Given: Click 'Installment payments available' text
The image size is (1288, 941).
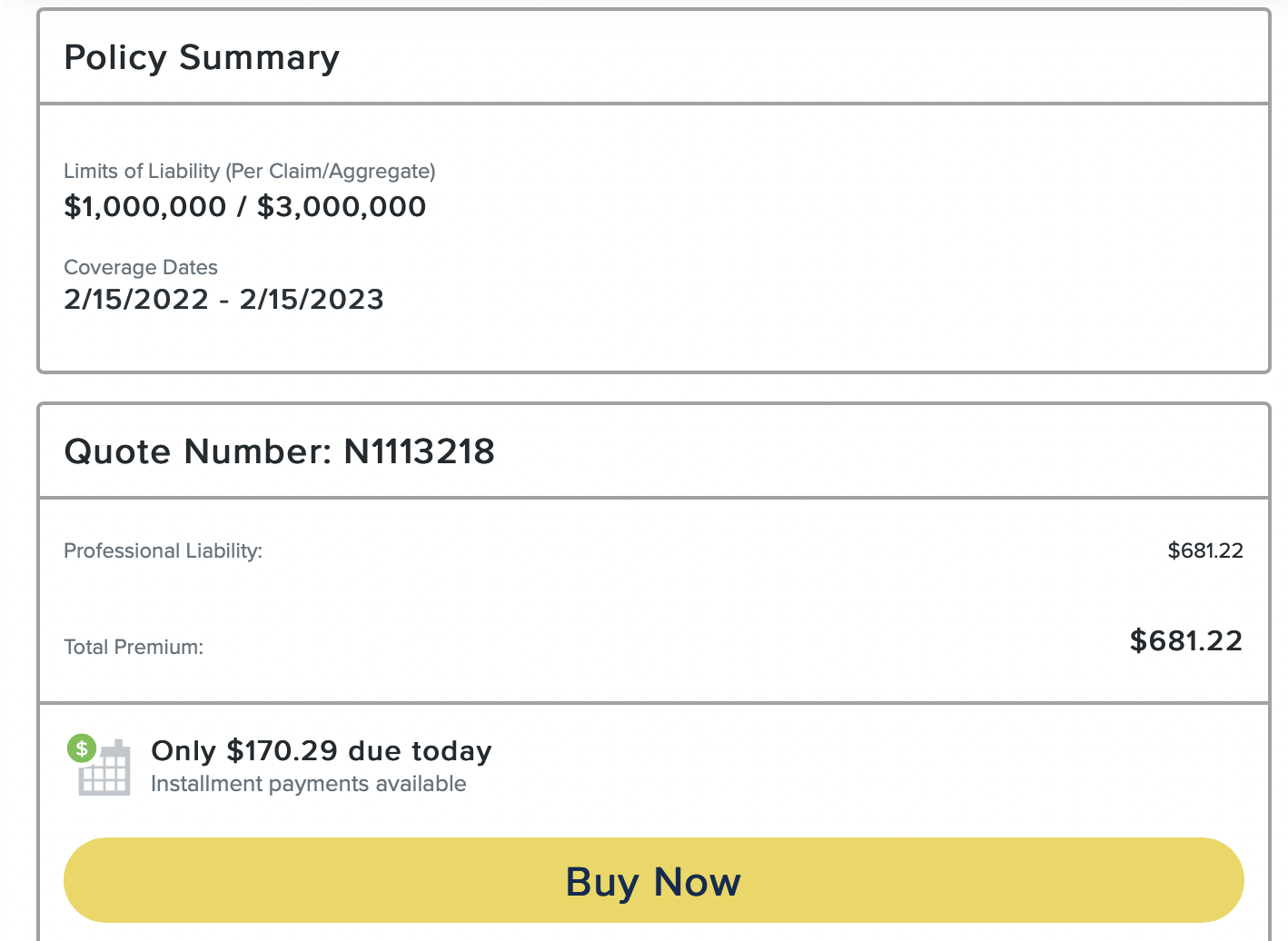Looking at the screenshot, I should tap(308, 784).
